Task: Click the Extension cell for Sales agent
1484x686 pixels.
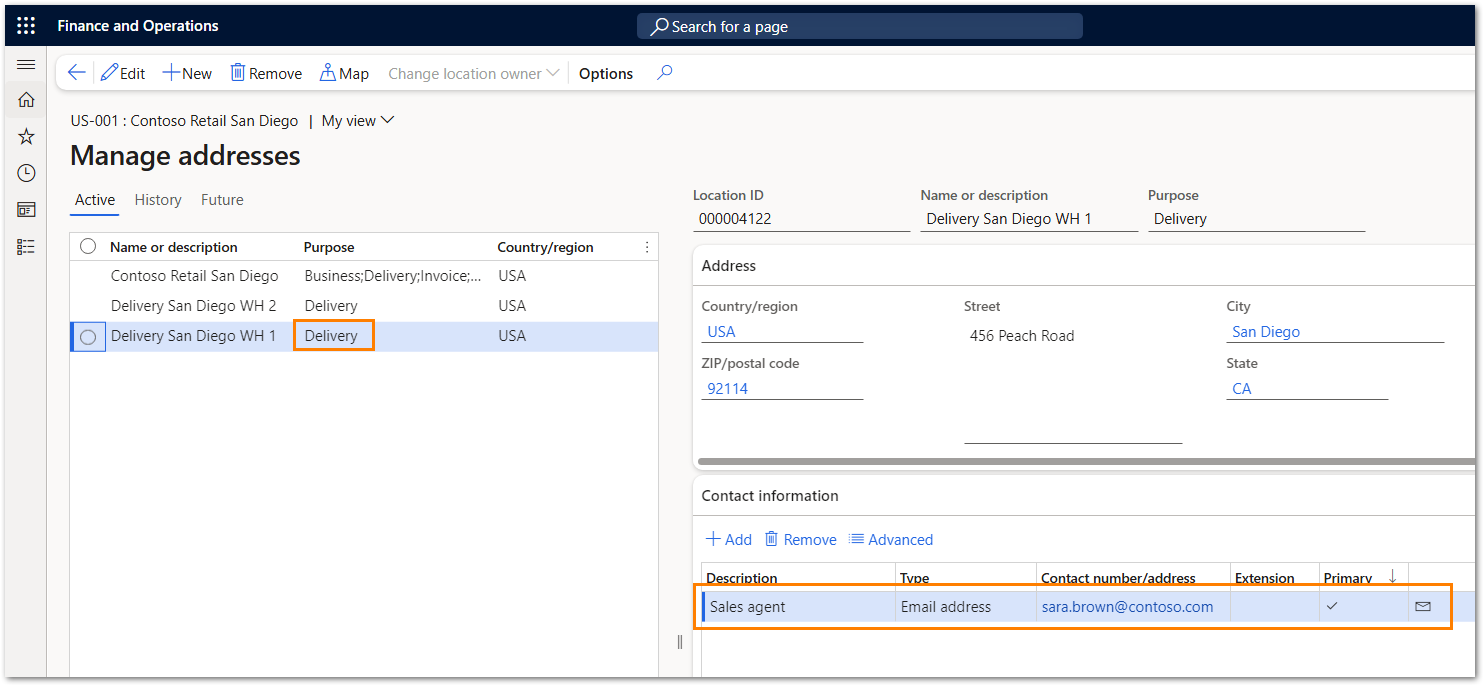Action: pos(1275,607)
